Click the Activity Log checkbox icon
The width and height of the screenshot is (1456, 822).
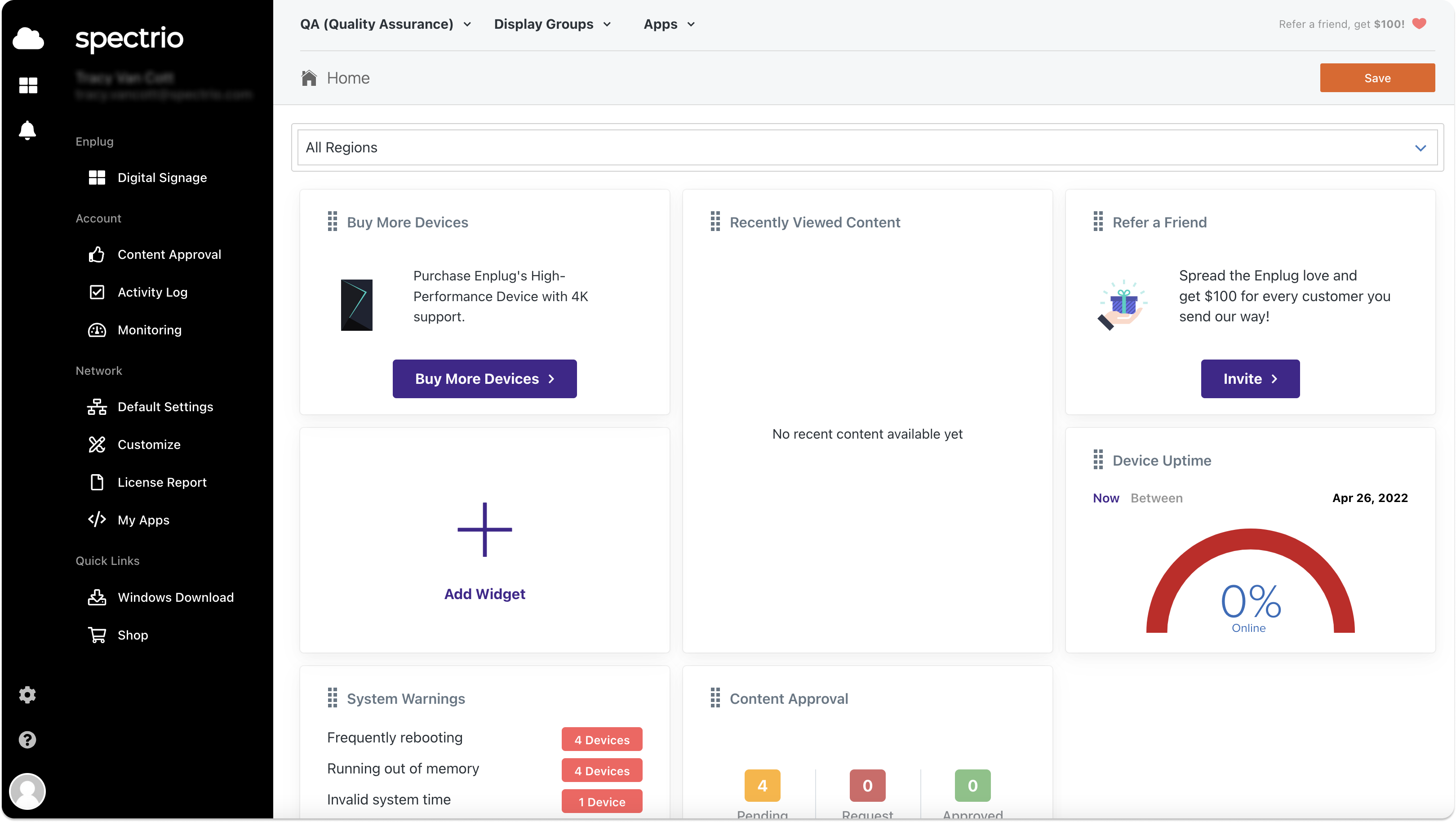(x=97, y=292)
